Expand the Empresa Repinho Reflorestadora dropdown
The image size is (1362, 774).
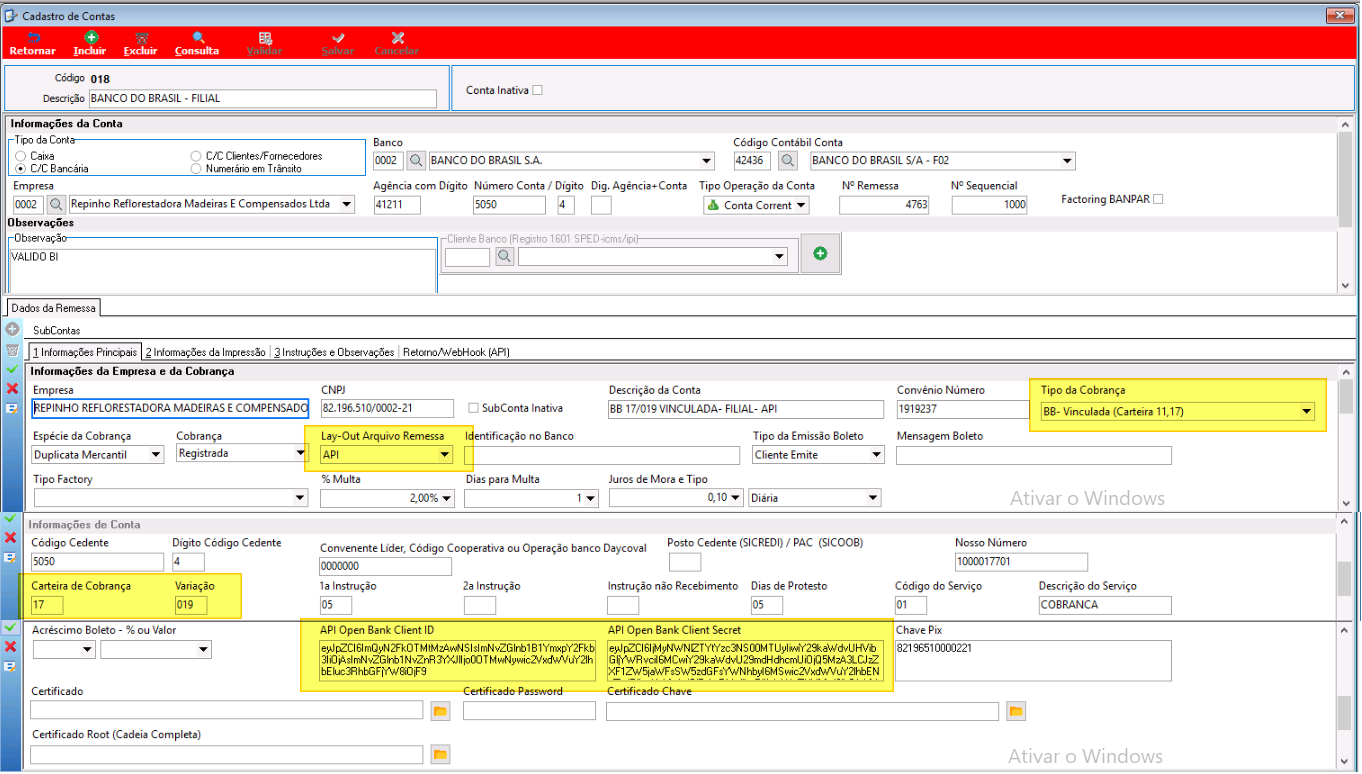[x=347, y=204]
